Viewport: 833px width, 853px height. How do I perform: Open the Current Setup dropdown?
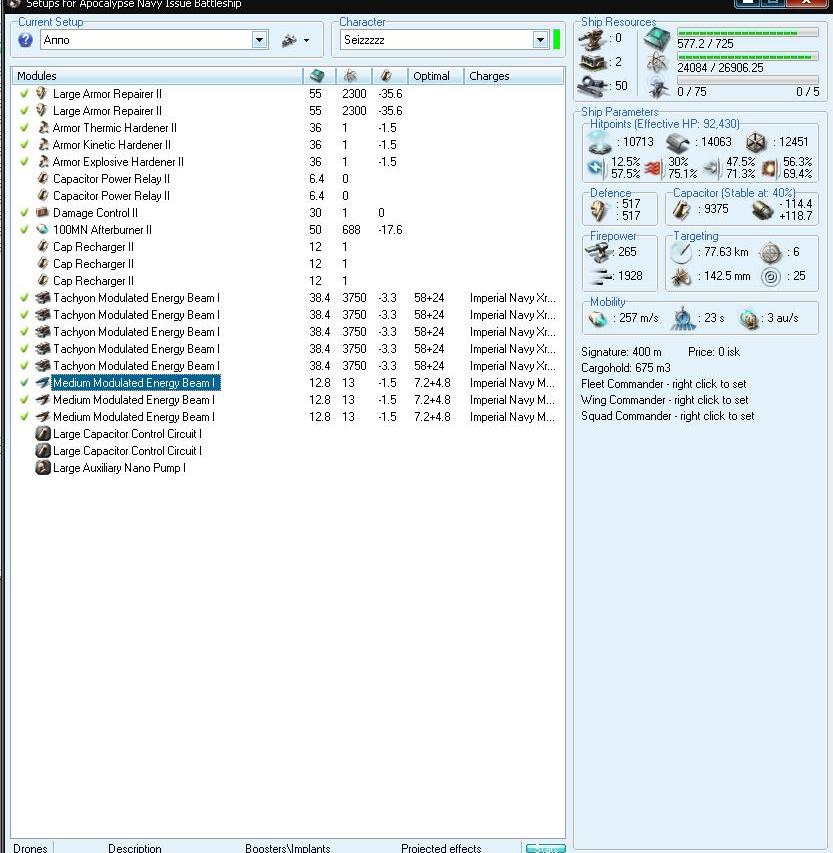coord(260,41)
